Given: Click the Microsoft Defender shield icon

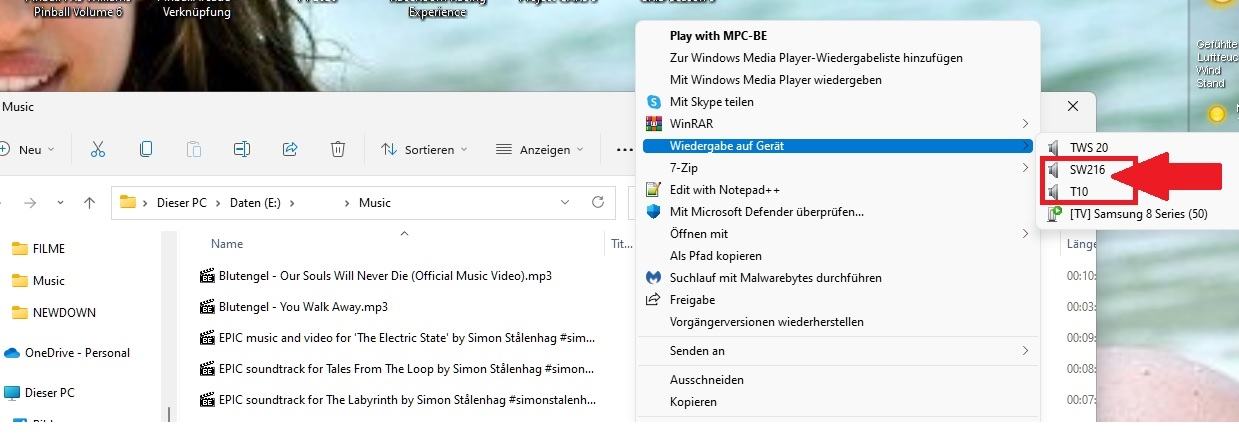Looking at the screenshot, I should tap(654, 212).
